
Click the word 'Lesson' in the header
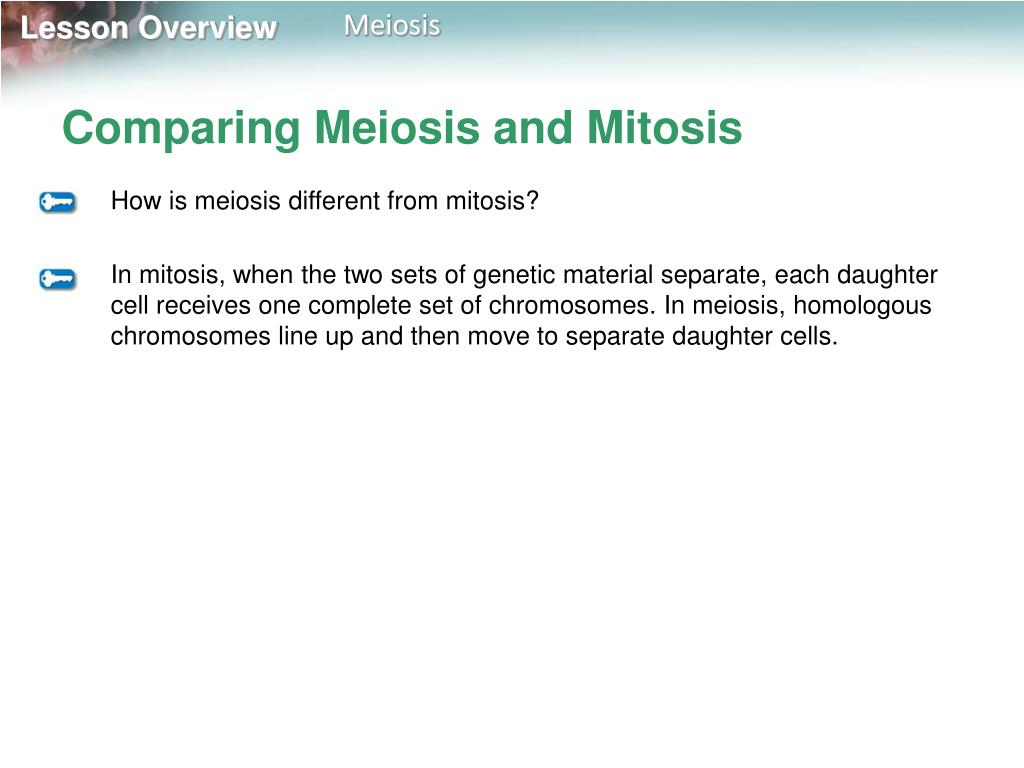(74, 28)
